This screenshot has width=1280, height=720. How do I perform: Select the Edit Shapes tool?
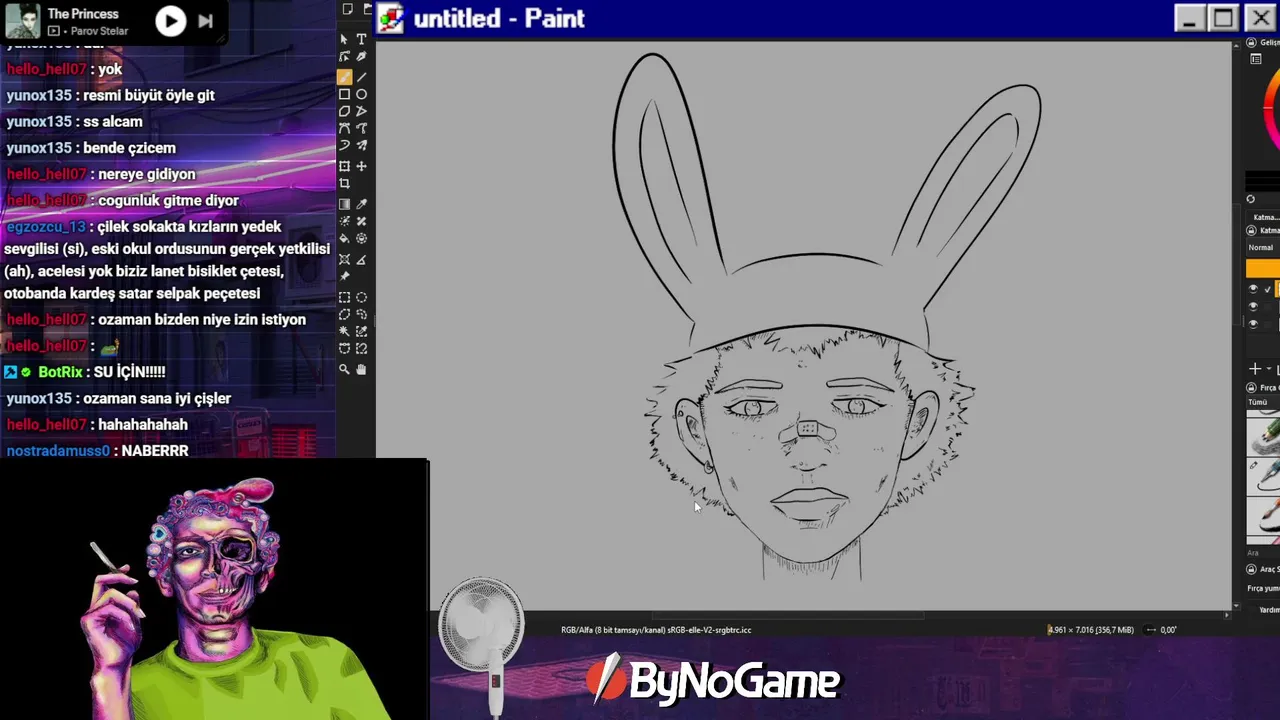tap(344, 58)
